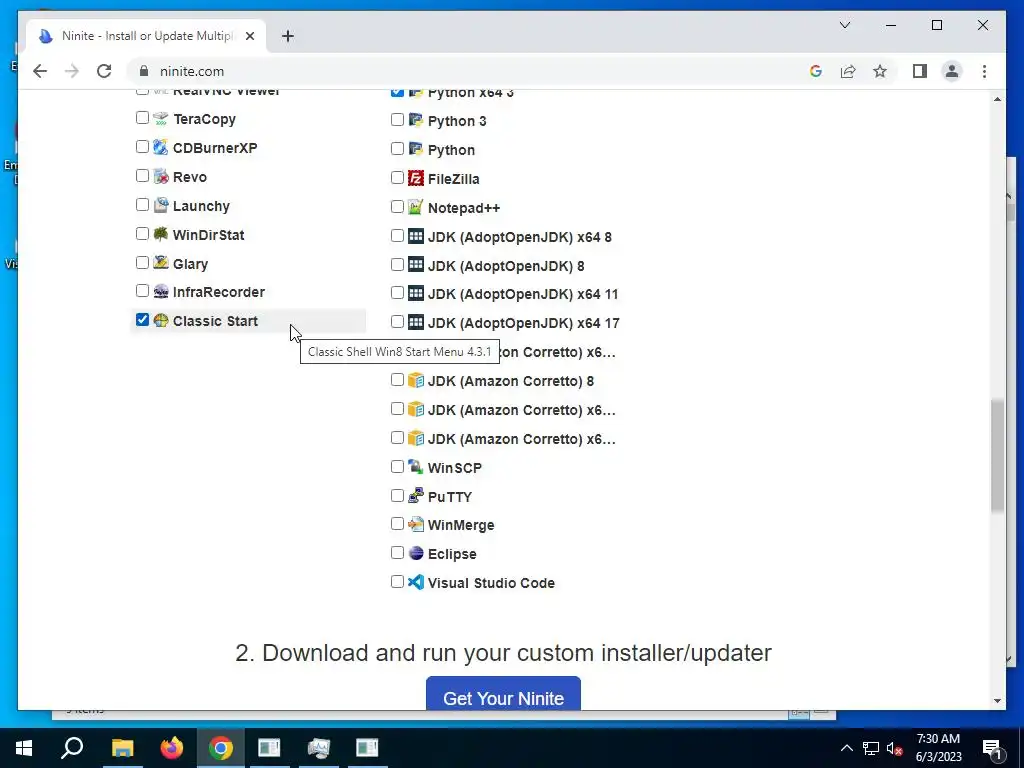Select the WinSCP checkbox
This screenshot has height=768, width=1024.
[x=397, y=466]
